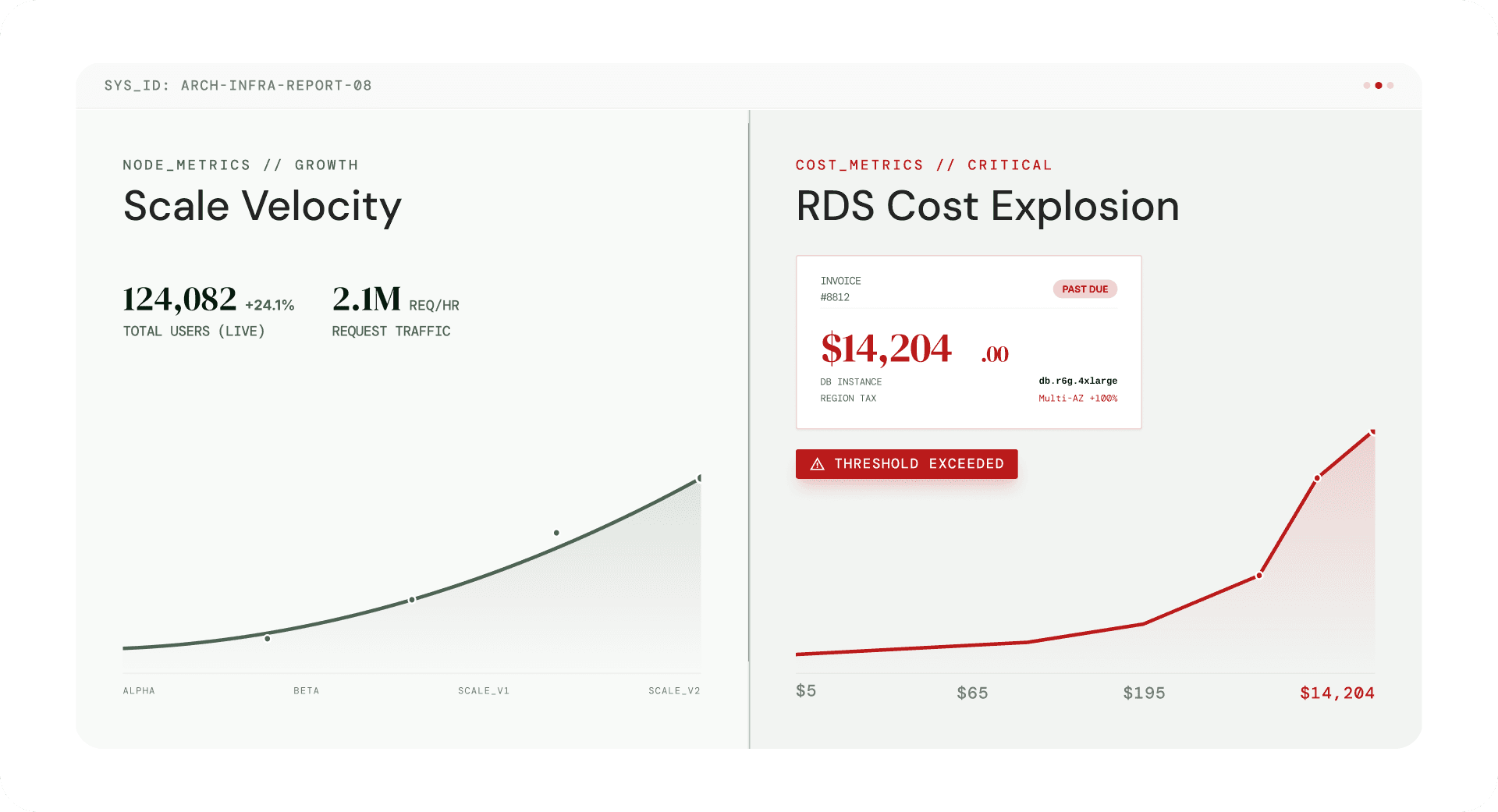
Task: Click the 2.1M request traffic figure
Action: pyautogui.click(x=366, y=300)
